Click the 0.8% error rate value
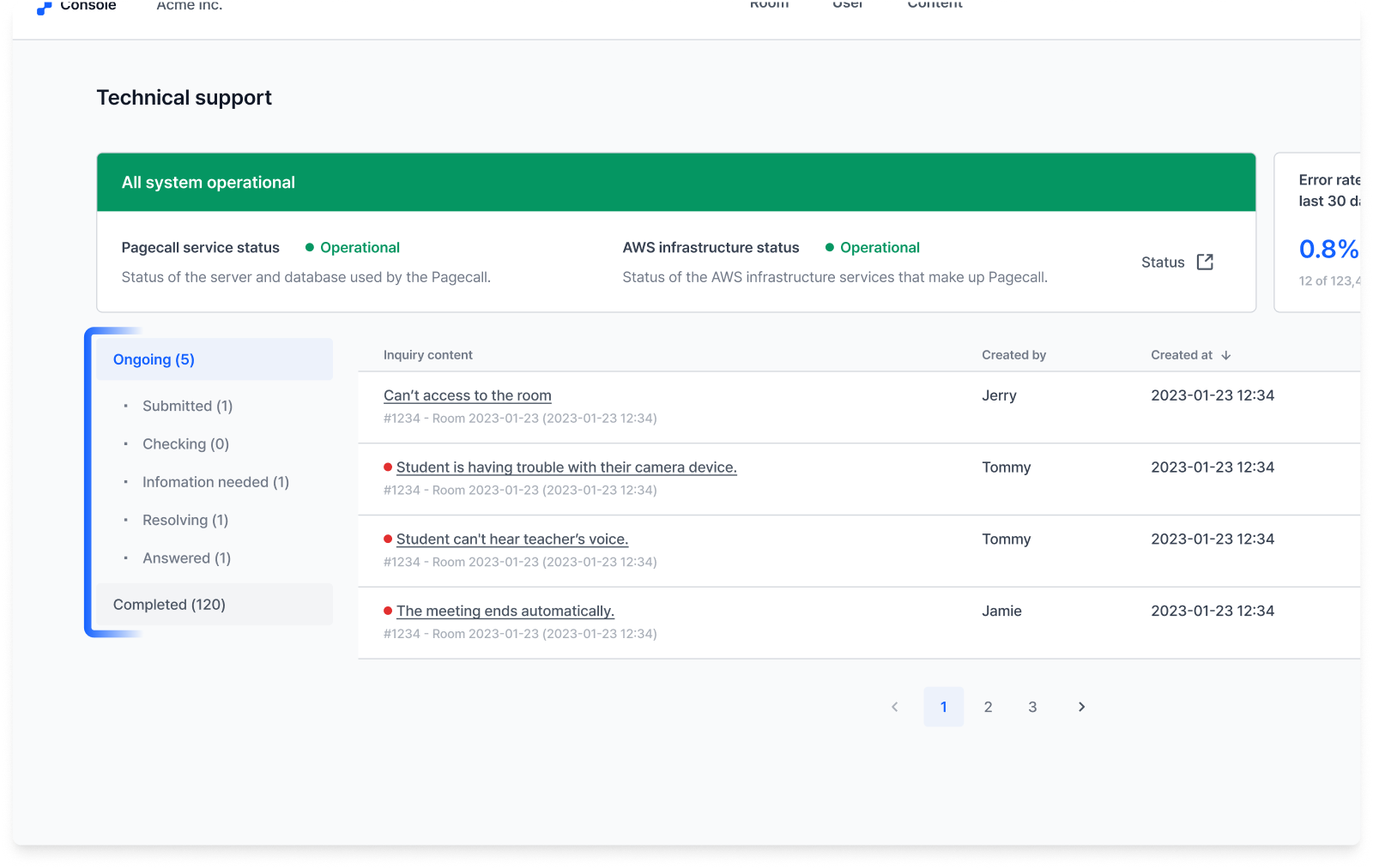1373x868 pixels. click(x=1328, y=249)
